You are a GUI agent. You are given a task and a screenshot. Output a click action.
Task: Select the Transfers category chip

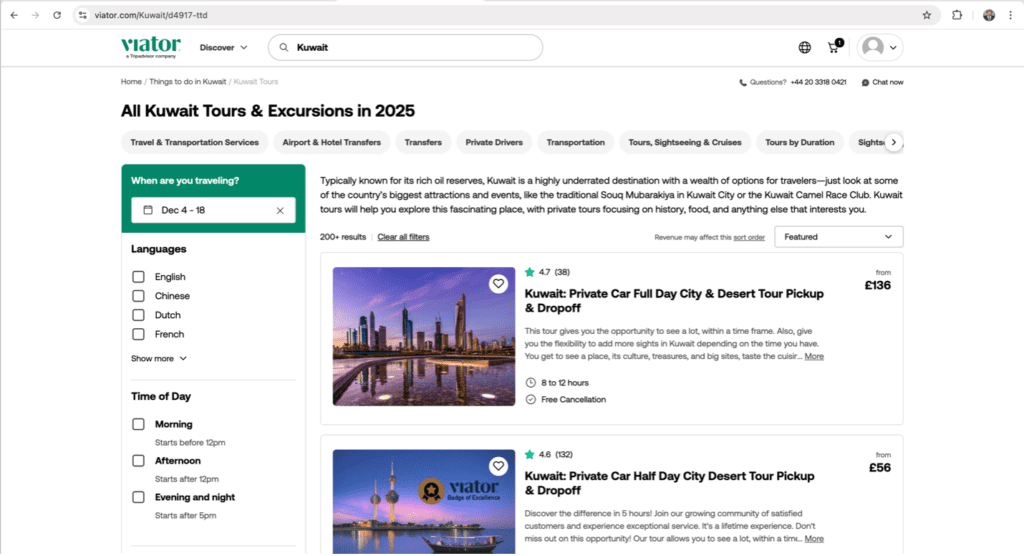tap(423, 142)
